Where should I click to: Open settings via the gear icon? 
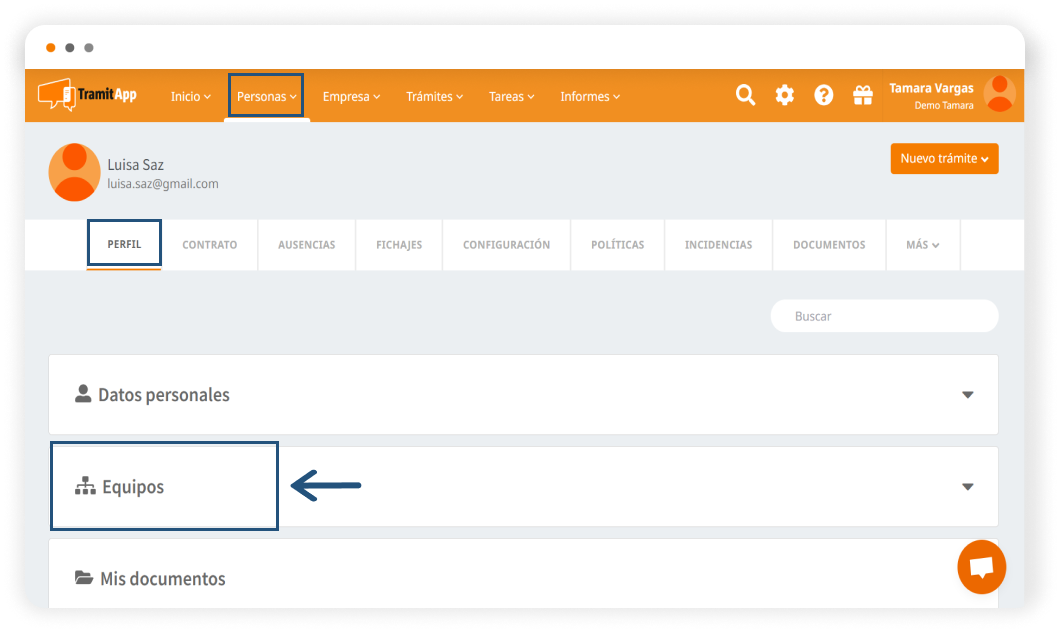pyautogui.click(x=785, y=95)
